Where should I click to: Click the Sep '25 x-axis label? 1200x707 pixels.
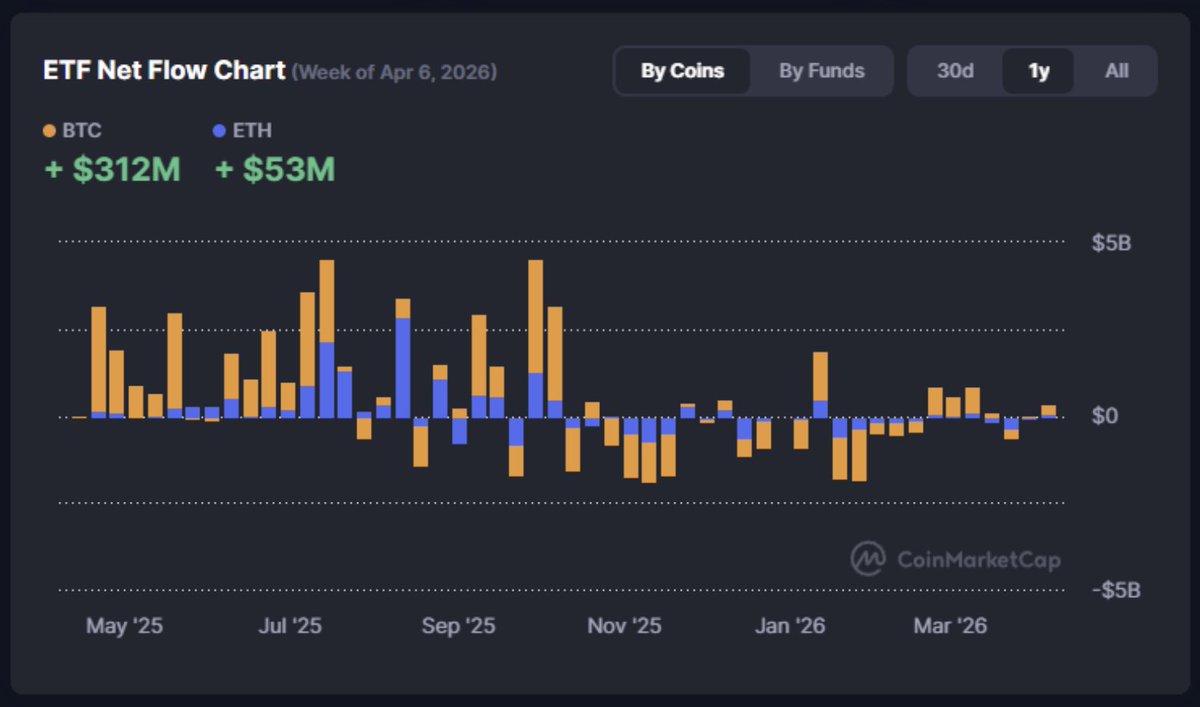(458, 626)
